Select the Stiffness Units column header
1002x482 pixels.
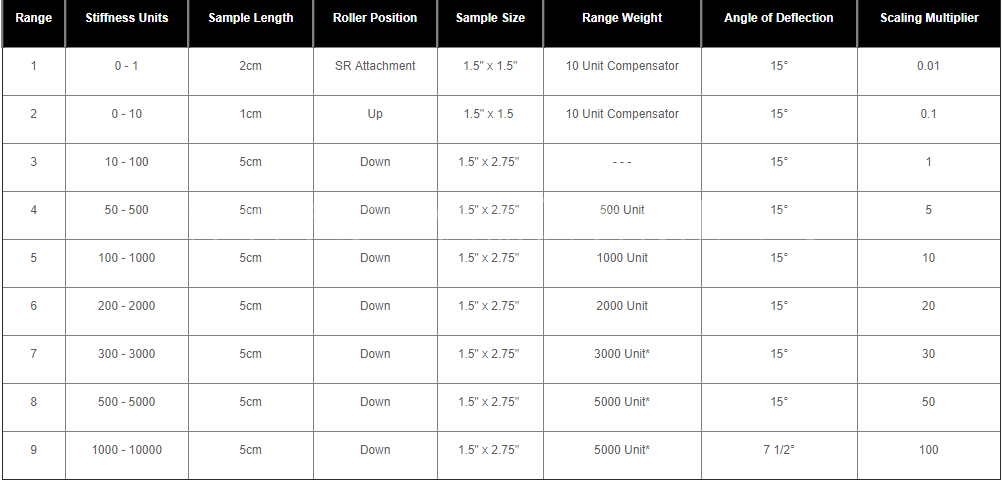(x=127, y=18)
